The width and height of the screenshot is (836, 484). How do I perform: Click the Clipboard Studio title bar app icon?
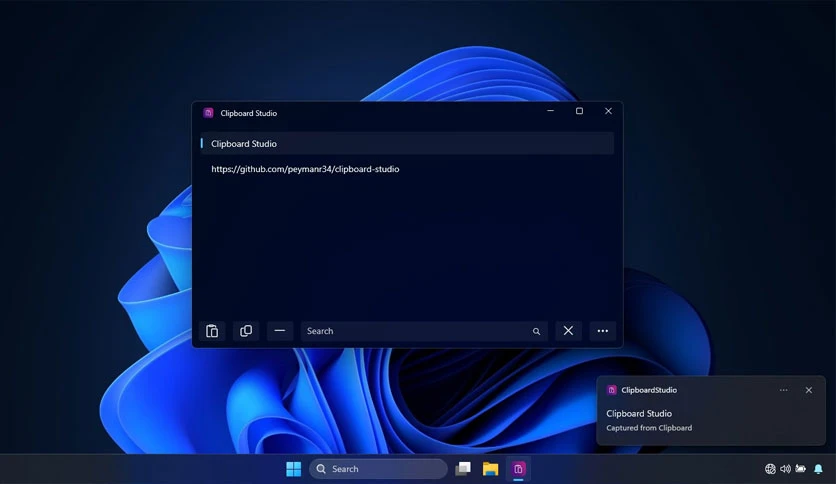pyautogui.click(x=208, y=113)
